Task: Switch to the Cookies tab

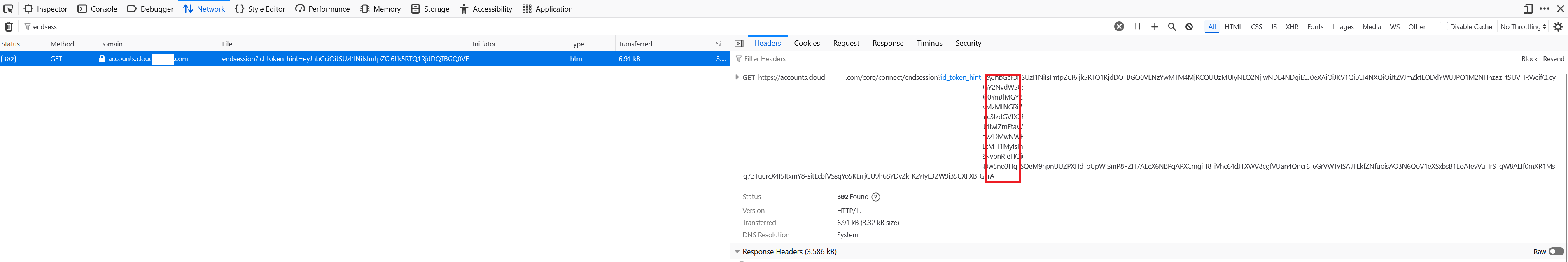Action: 807,43
